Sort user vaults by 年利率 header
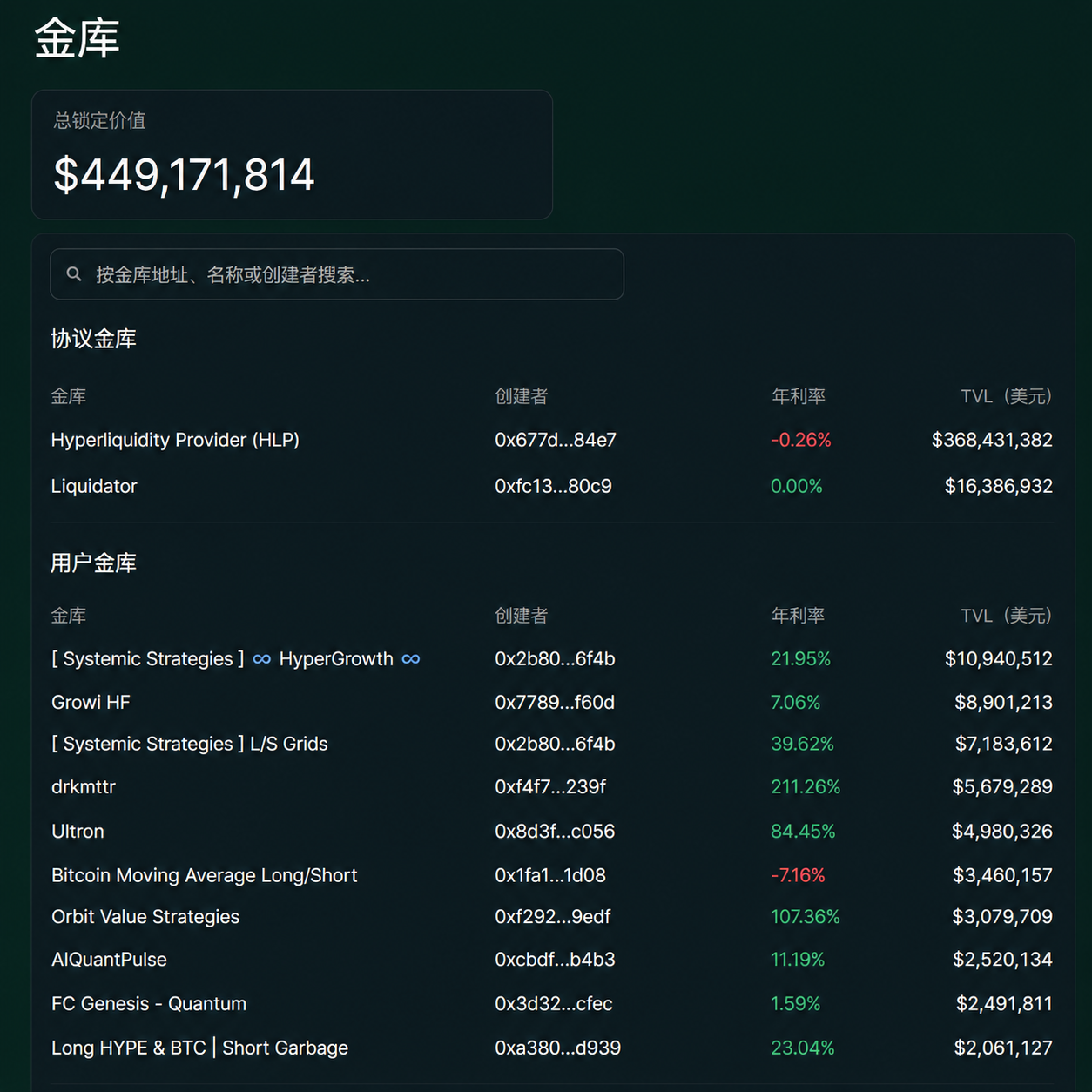 click(x=799, y=616)
